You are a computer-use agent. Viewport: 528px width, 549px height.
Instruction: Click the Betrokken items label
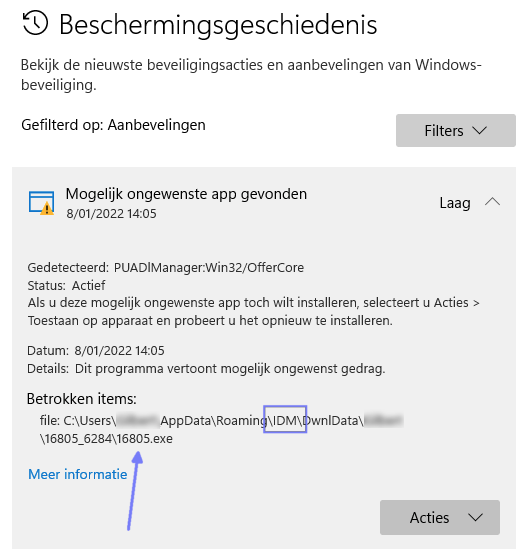coord(82,399)
